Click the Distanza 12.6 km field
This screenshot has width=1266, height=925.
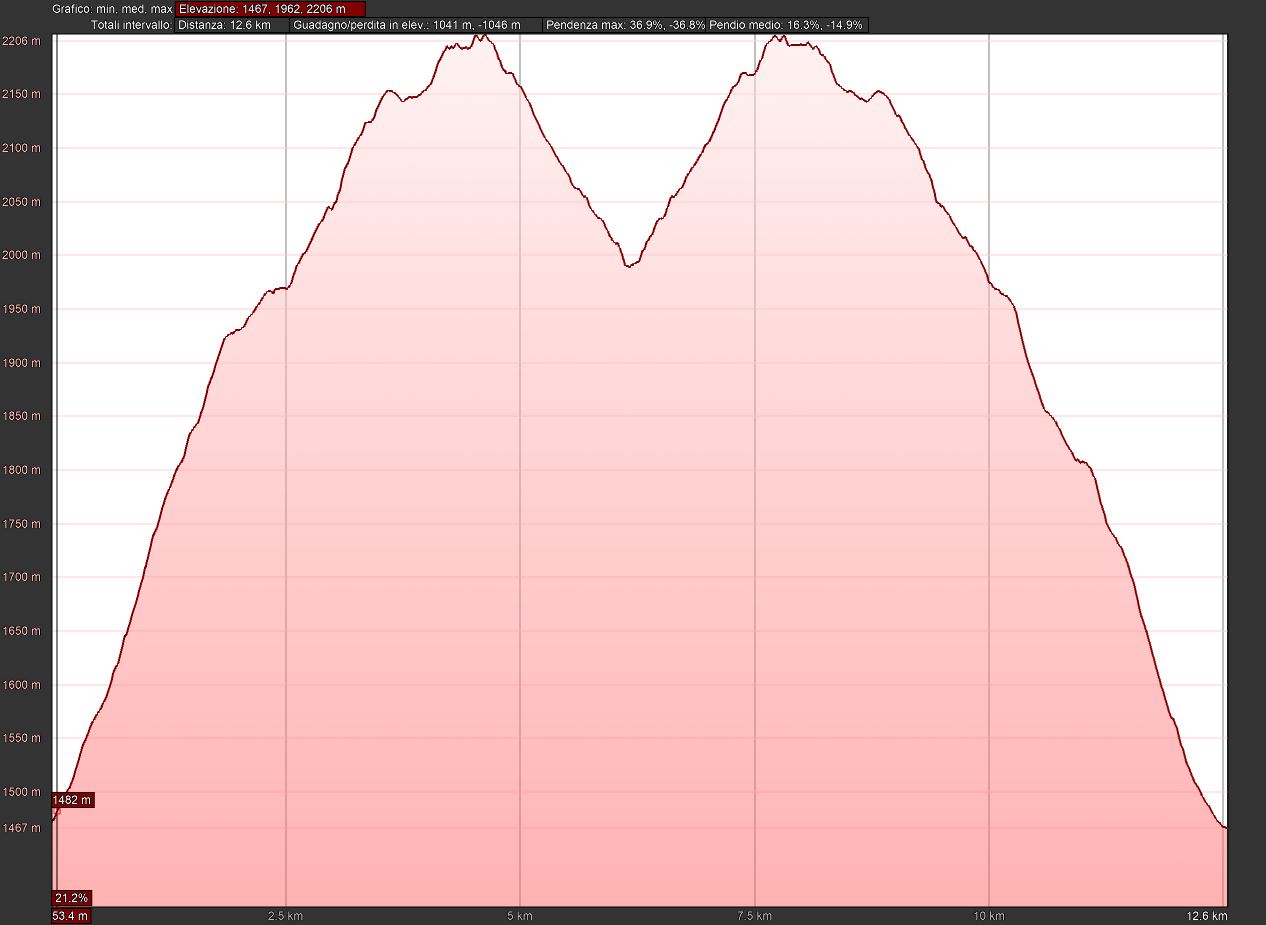pyautogui.click(x=231, y=25)
